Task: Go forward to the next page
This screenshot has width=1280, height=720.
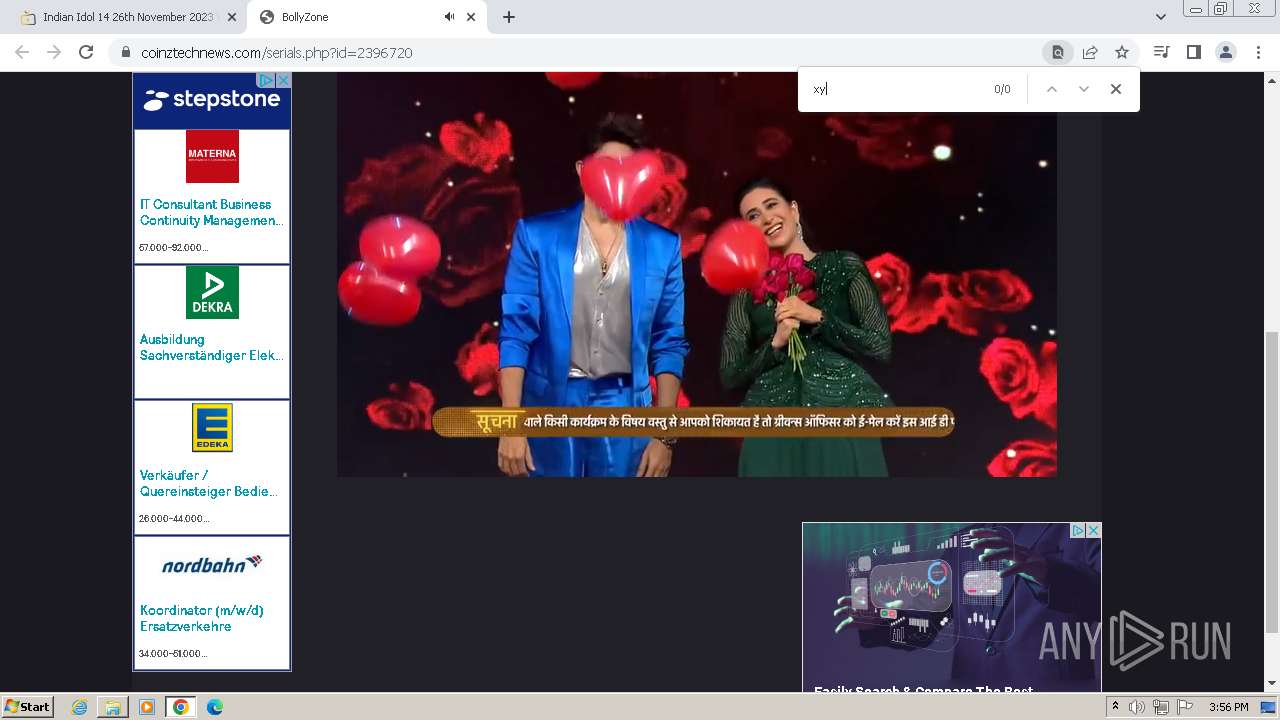Action: tap(54, 52)
